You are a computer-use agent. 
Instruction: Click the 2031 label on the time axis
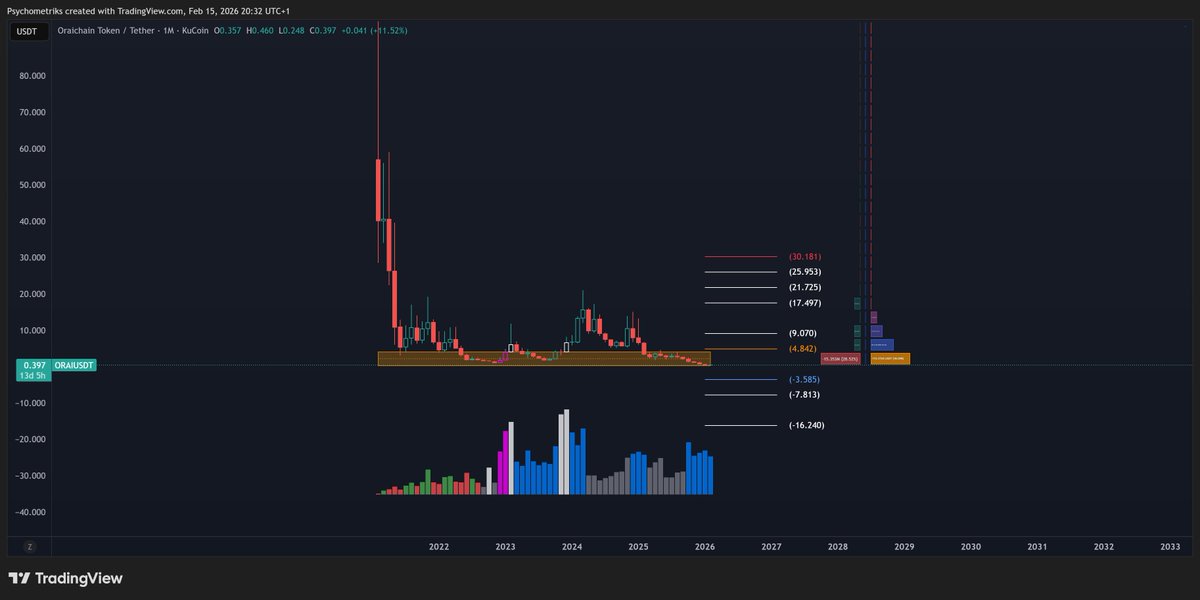click(x=1037, y=547)
